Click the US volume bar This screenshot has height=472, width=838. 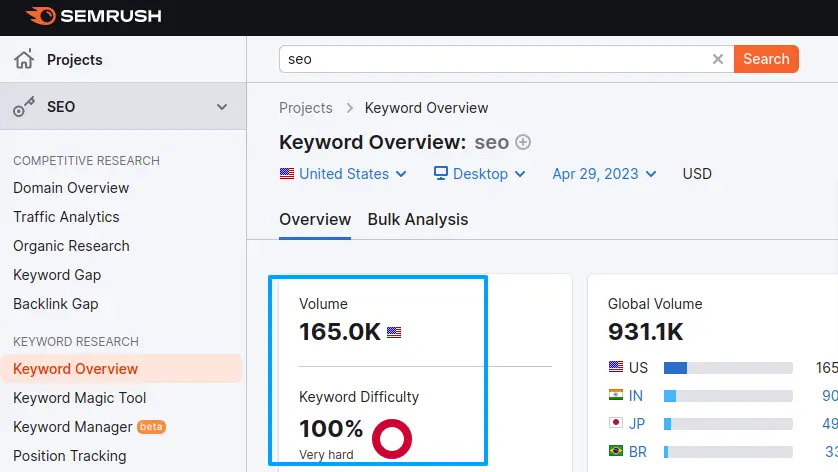728,368
